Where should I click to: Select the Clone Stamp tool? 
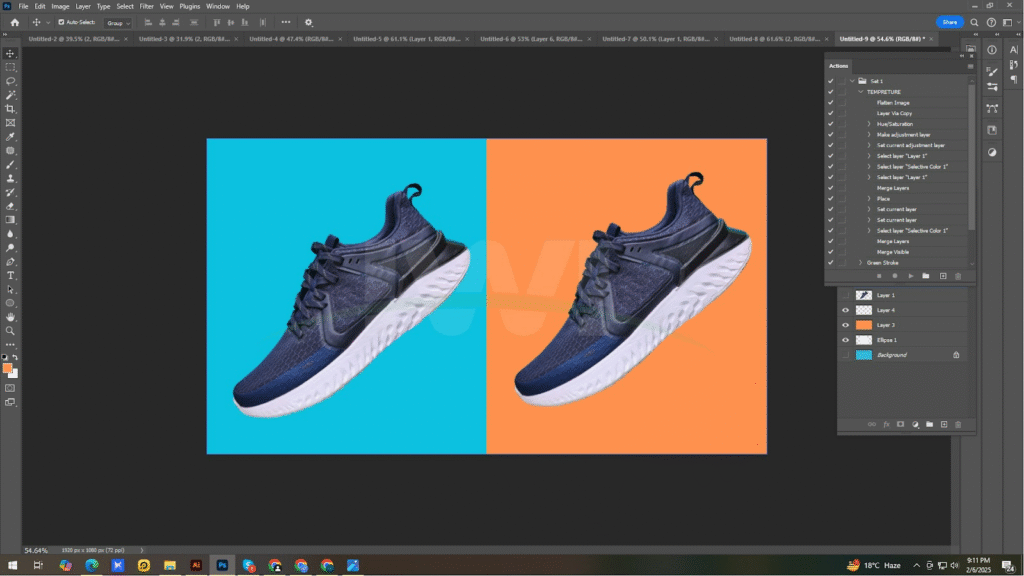(x=10, y=178)
